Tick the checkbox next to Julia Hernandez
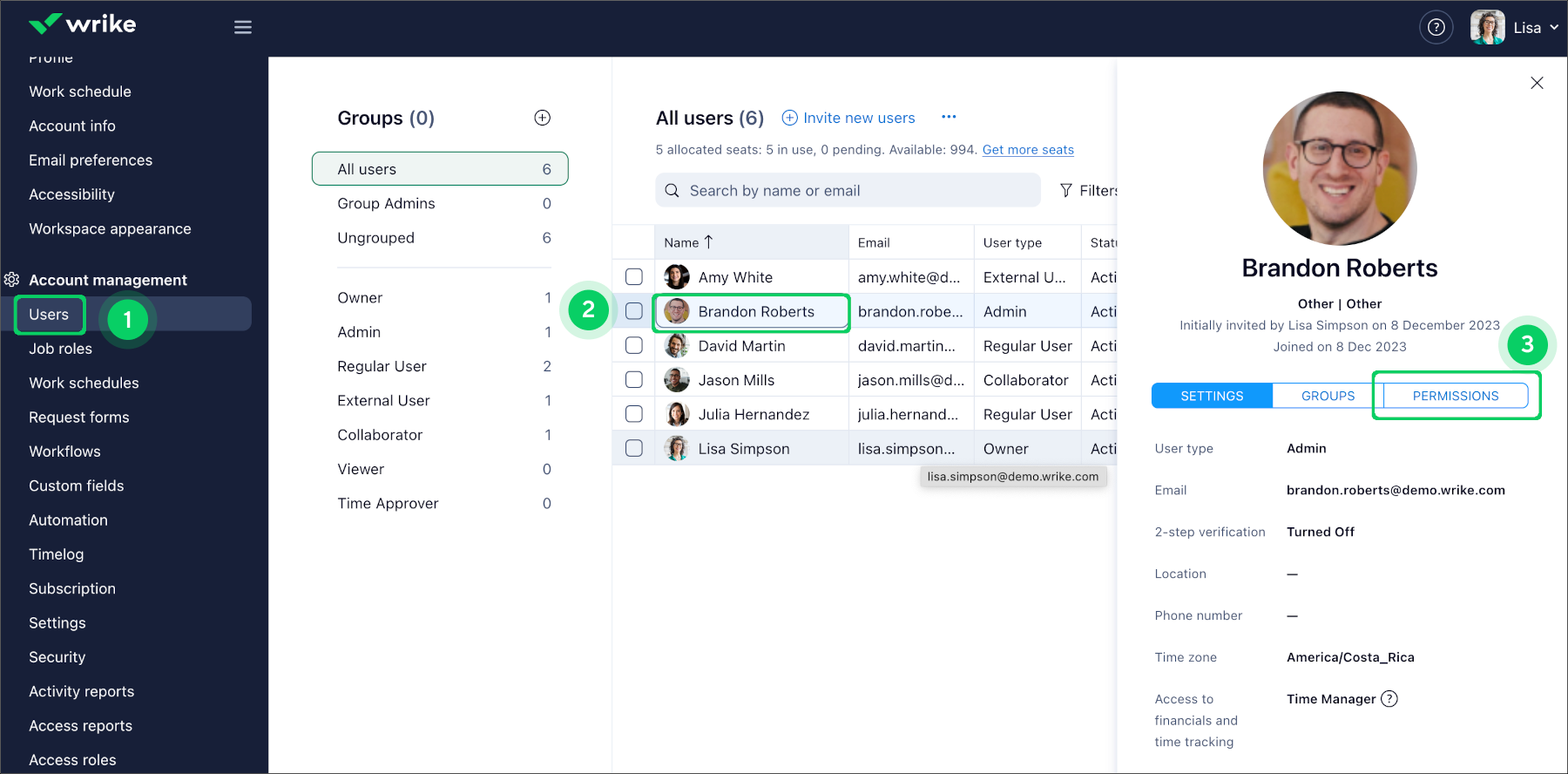Viewport: 1568px width, 774px height. pyautogui.click(x=634, y=414)
